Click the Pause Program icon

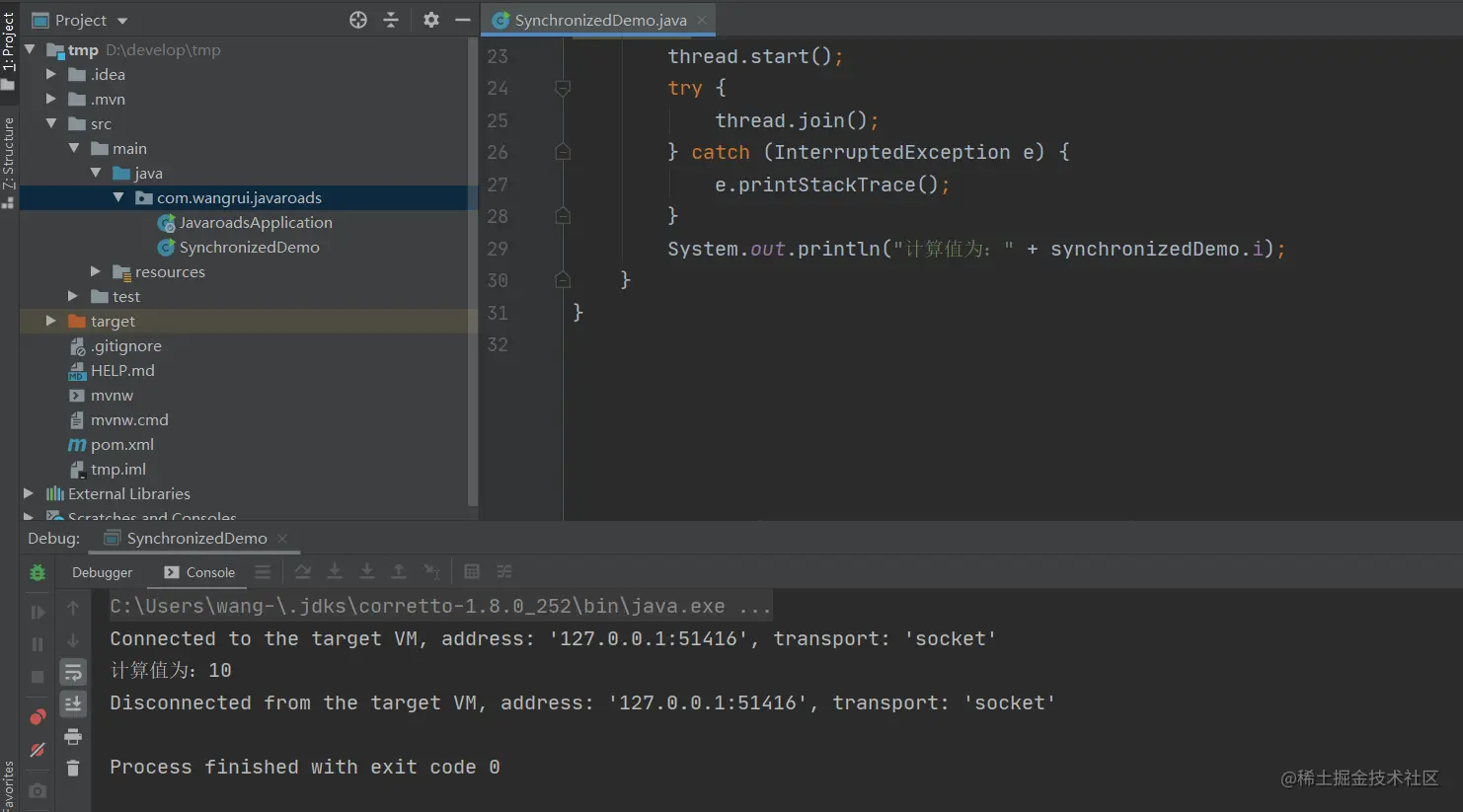coord(38,644)
